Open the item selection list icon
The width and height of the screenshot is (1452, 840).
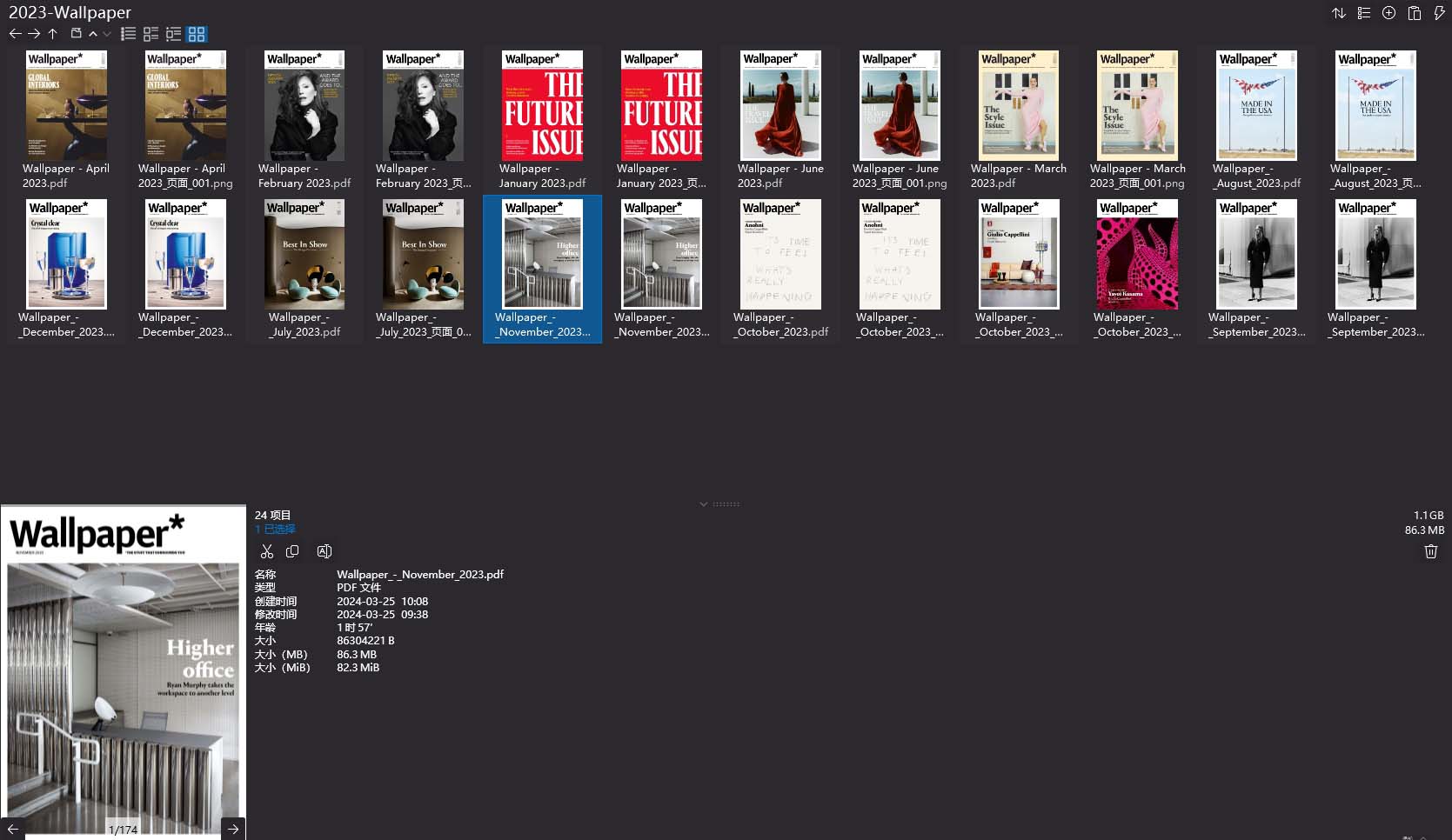click(1364, 13)
